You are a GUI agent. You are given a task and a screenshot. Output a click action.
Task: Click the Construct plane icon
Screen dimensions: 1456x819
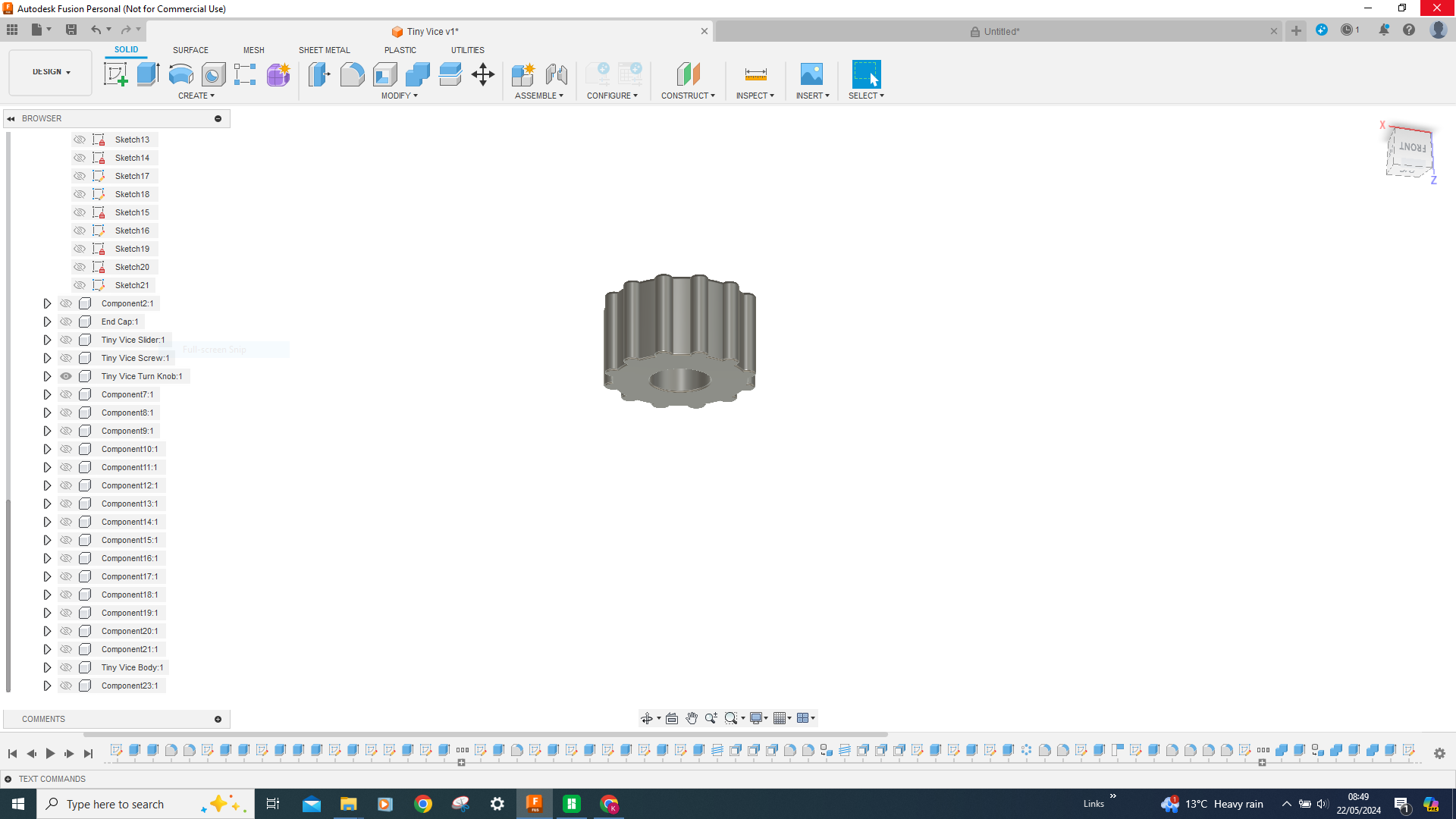(688, 74)
